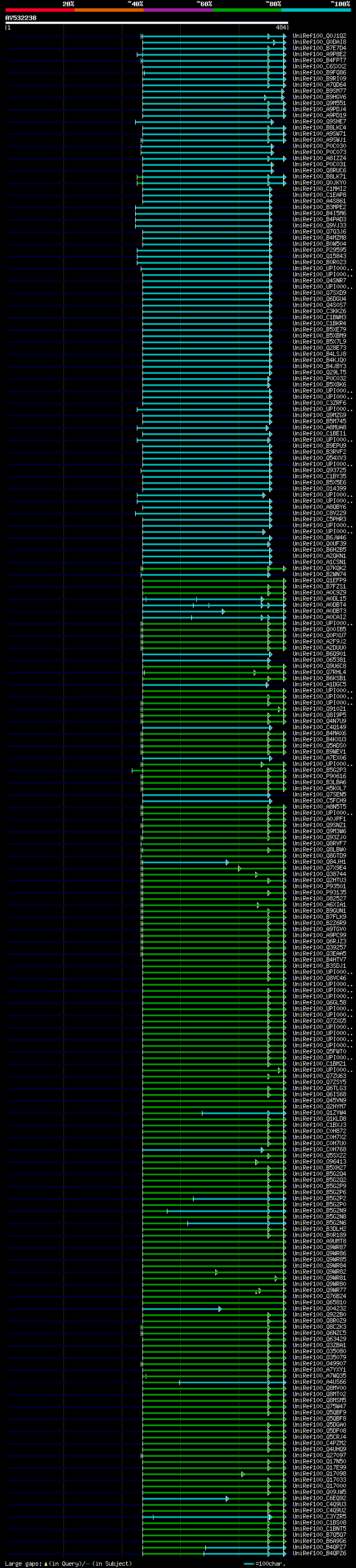Click the orange ~40% identity color segment
Image resolution: width=356 pixels, height=1568 pixels.
pyautogui.click(x=109, y=10)
